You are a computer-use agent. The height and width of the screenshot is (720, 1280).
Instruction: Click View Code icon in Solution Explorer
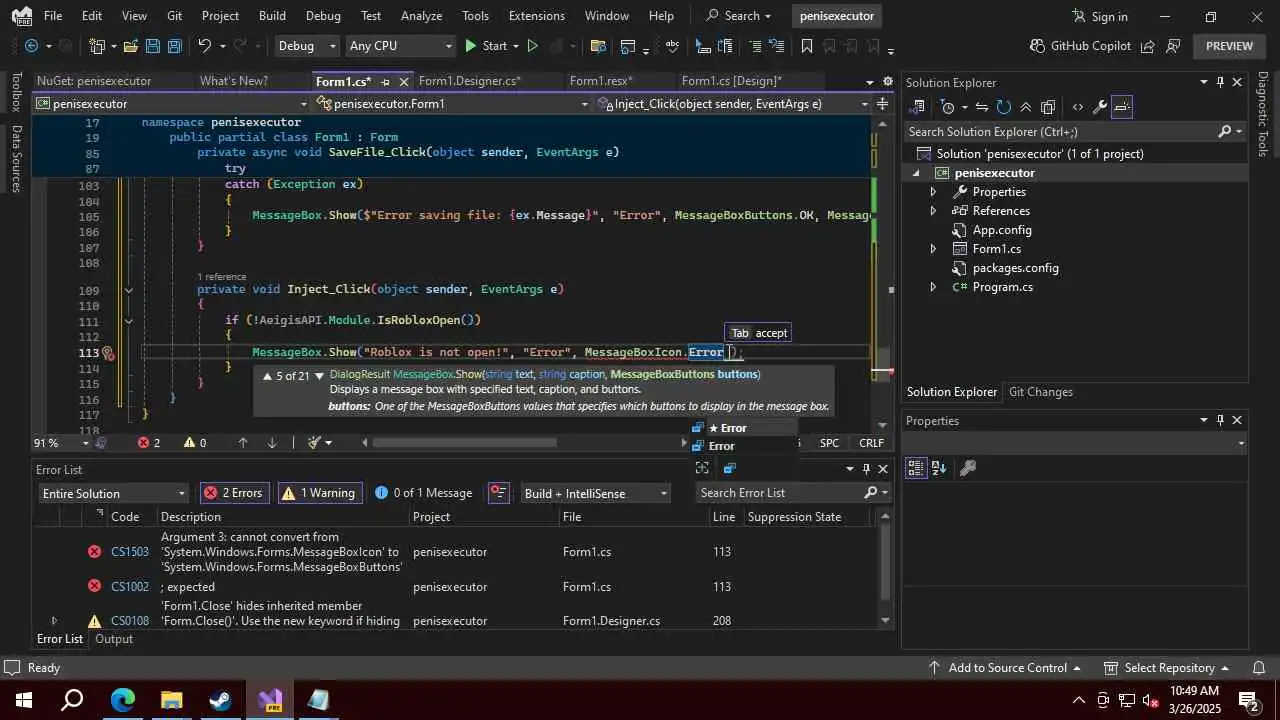click(1077, 107)
